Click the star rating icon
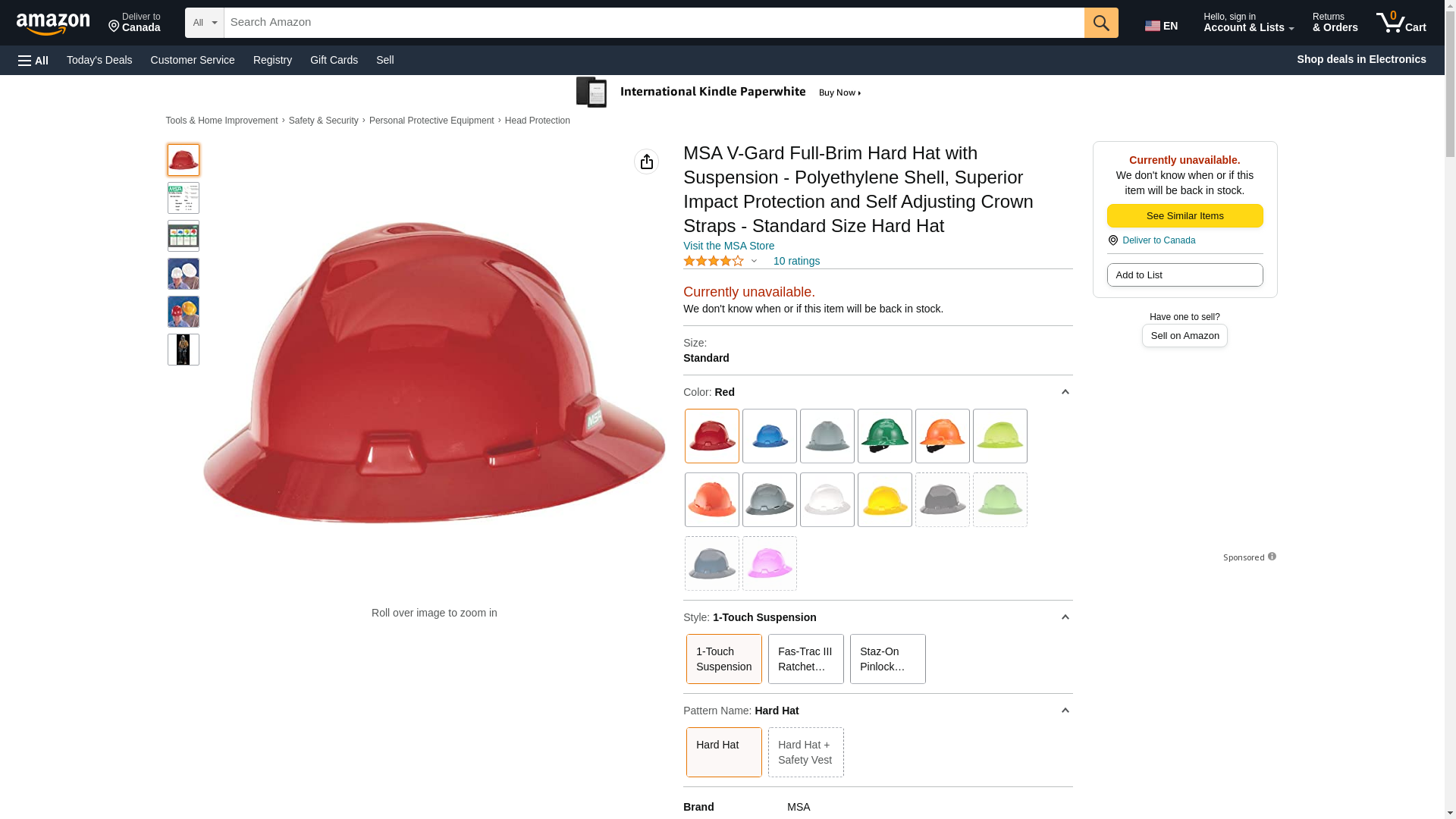Image resolution: width=1456 pixels, height=819 pixels. 714,261
